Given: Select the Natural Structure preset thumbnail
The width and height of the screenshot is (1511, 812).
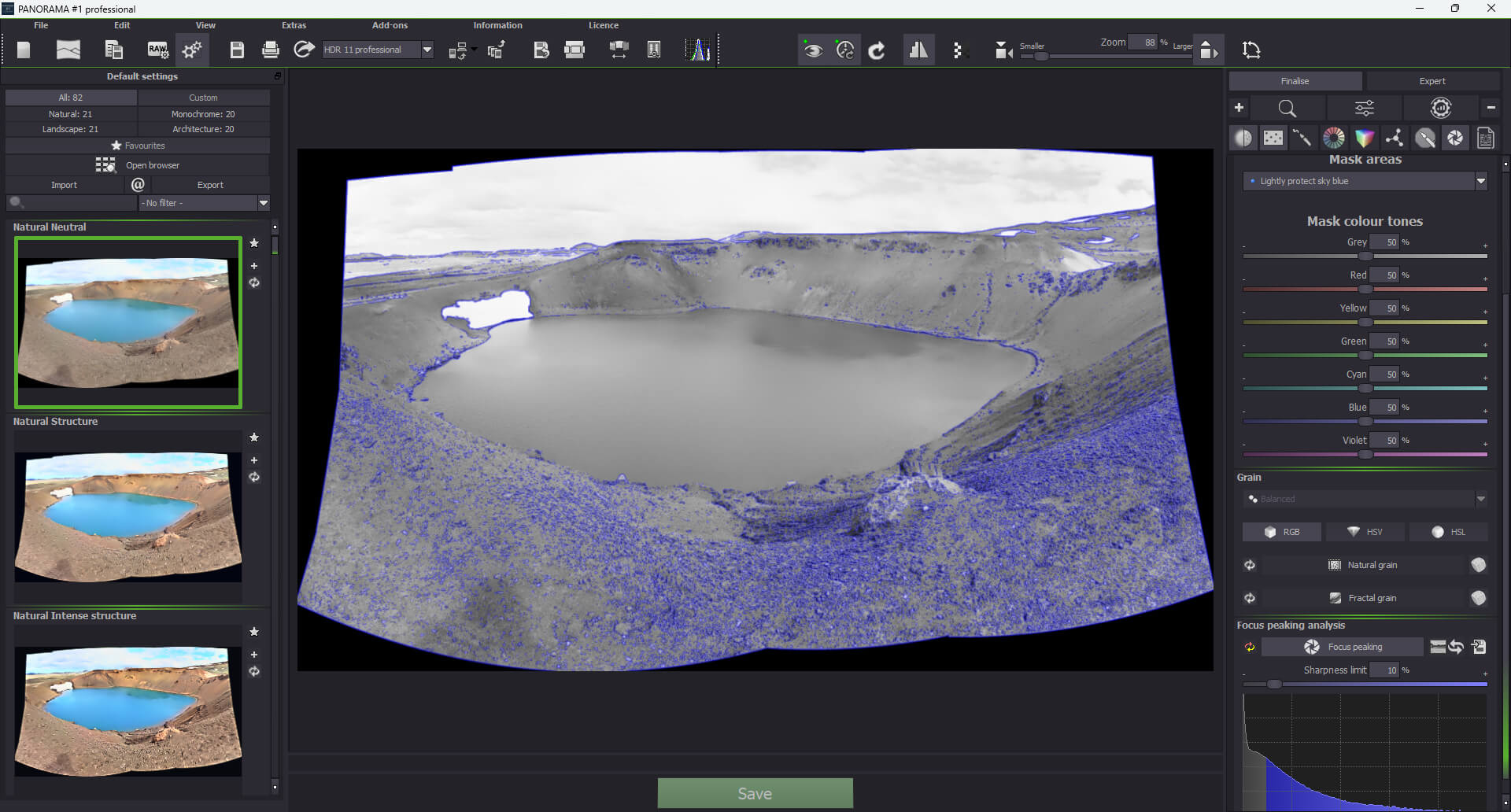Looking at the screenshot, I should 128,517.
